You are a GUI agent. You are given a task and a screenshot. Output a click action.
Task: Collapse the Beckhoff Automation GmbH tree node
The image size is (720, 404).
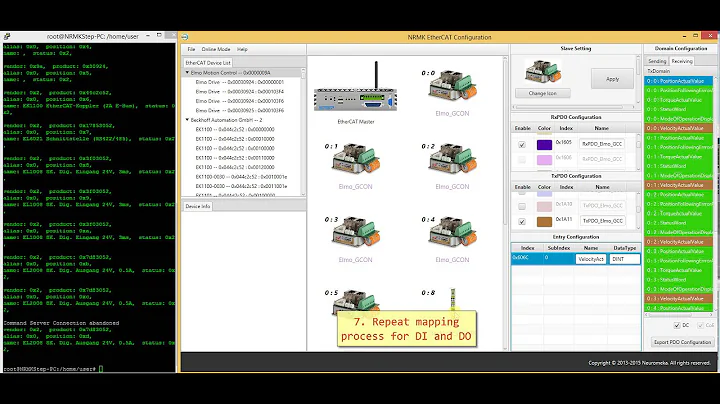pos(187,120)
